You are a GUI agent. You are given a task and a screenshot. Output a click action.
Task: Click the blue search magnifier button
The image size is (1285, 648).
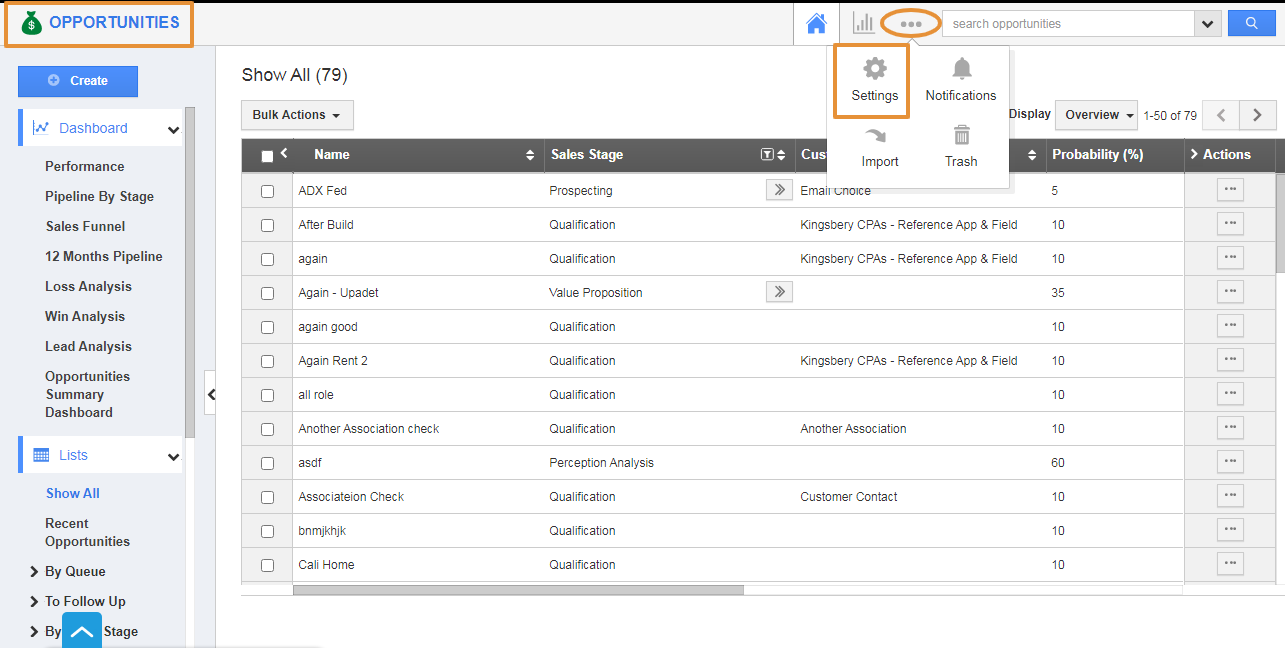point(1250,23)
